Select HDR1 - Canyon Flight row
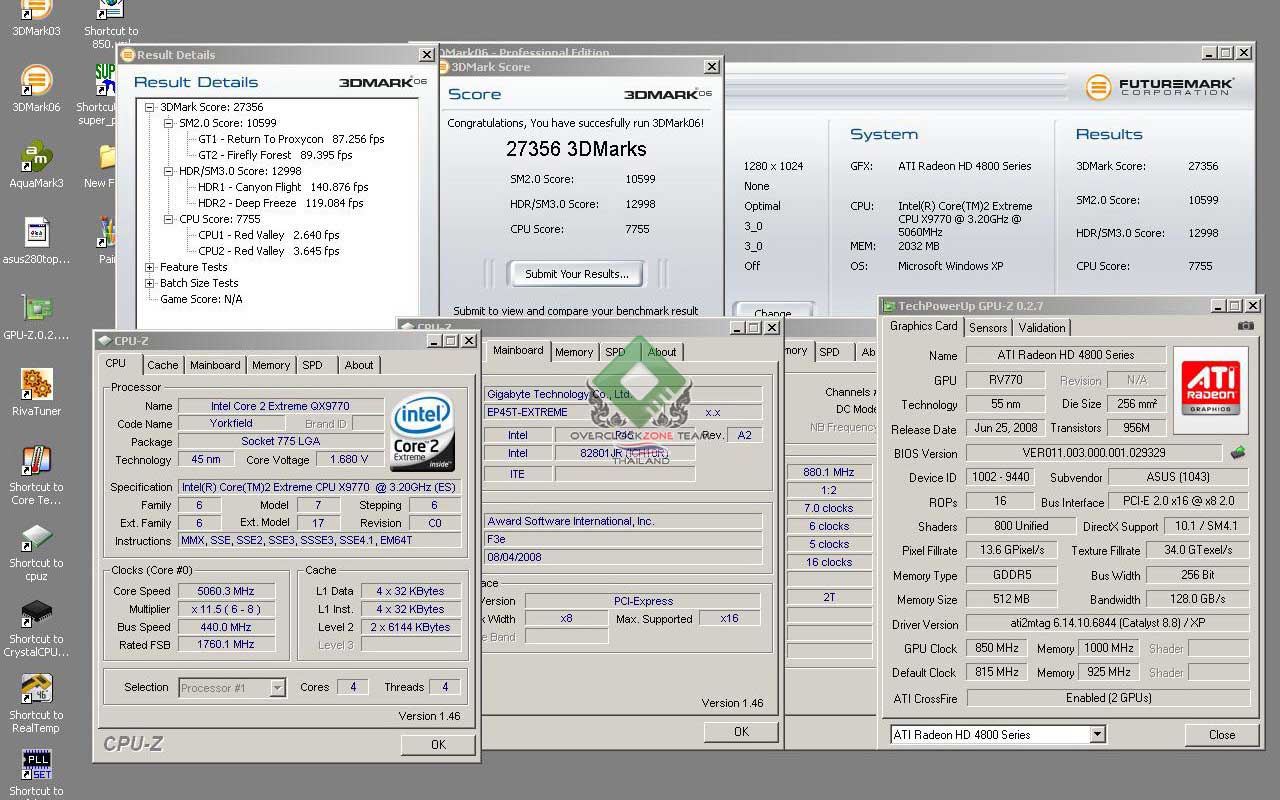Screen dimensions: 1280x800 [x=283, y=187]
